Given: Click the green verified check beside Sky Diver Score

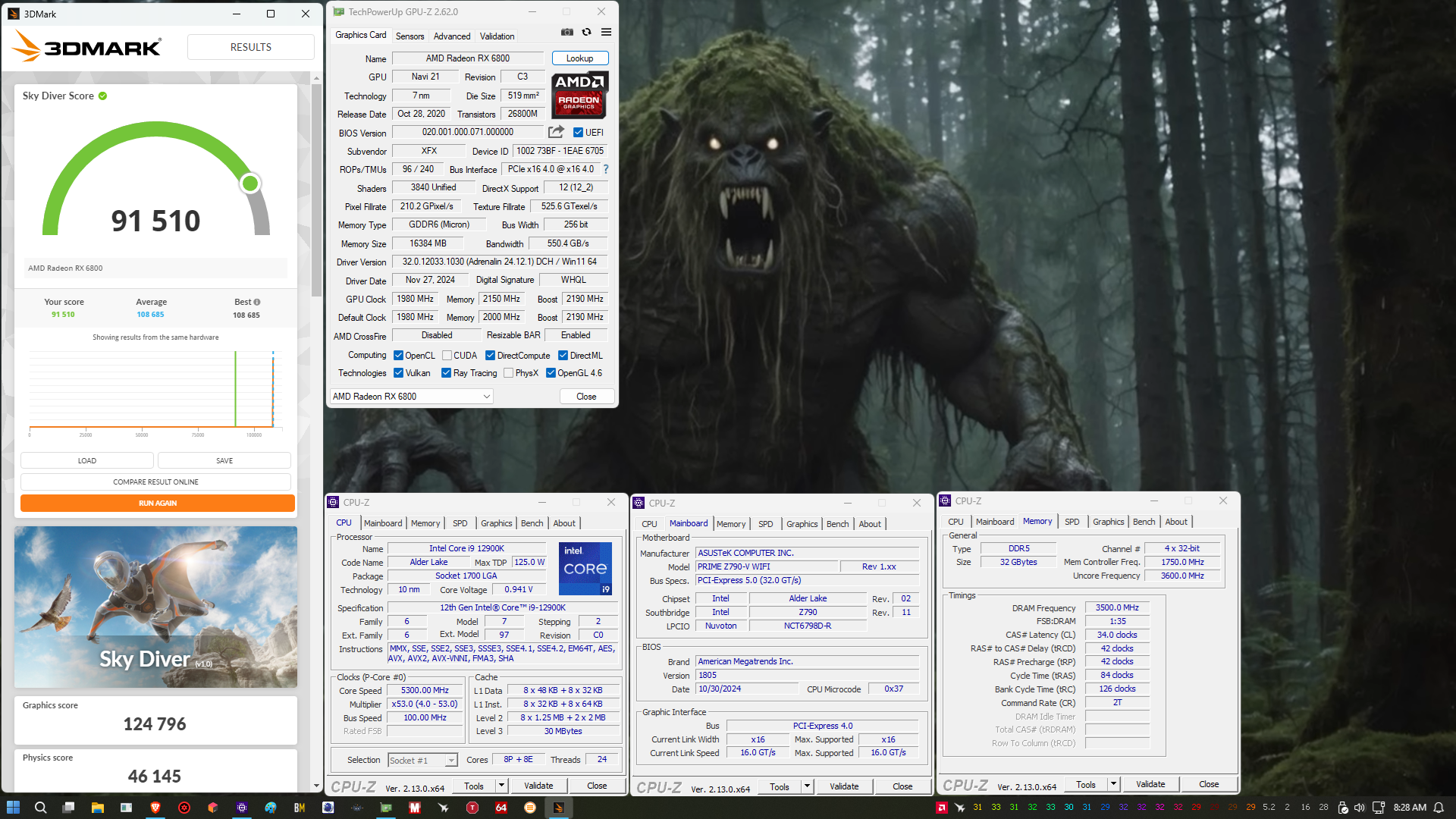Looking at the screenshot, I should click(x=102, y=96).
